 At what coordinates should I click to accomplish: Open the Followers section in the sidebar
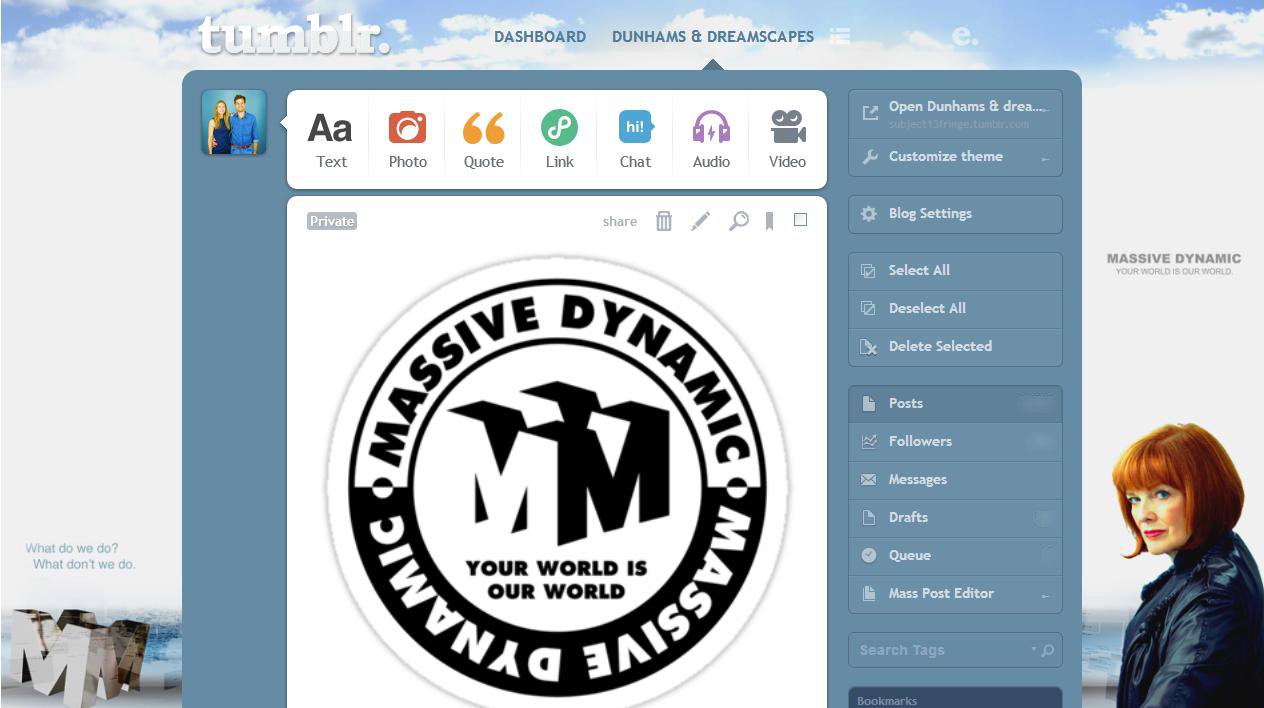pyautogui.click(x=955, y=441)
